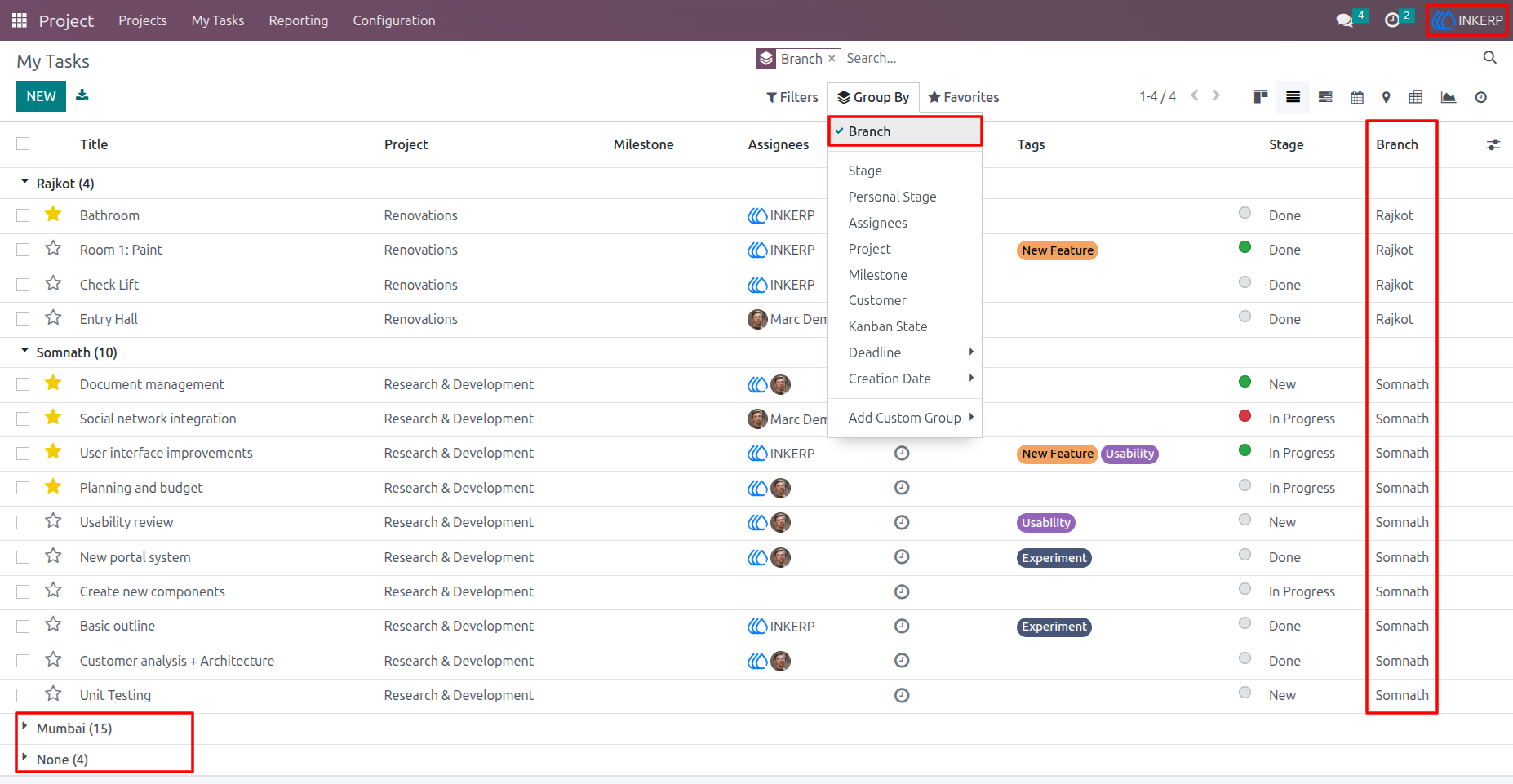1513x784 pixels.
Task: Focus the Search input field
Action: tap(1159, 58)
